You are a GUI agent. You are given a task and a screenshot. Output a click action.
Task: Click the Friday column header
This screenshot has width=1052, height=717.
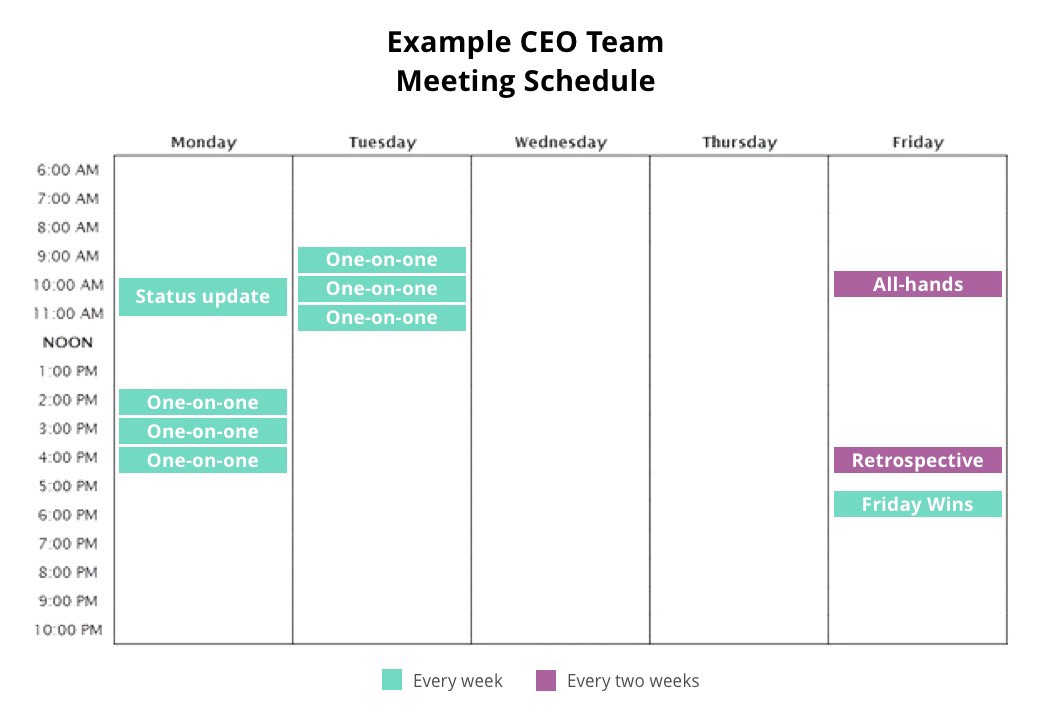pyautogui.click(x=918, y=142)
